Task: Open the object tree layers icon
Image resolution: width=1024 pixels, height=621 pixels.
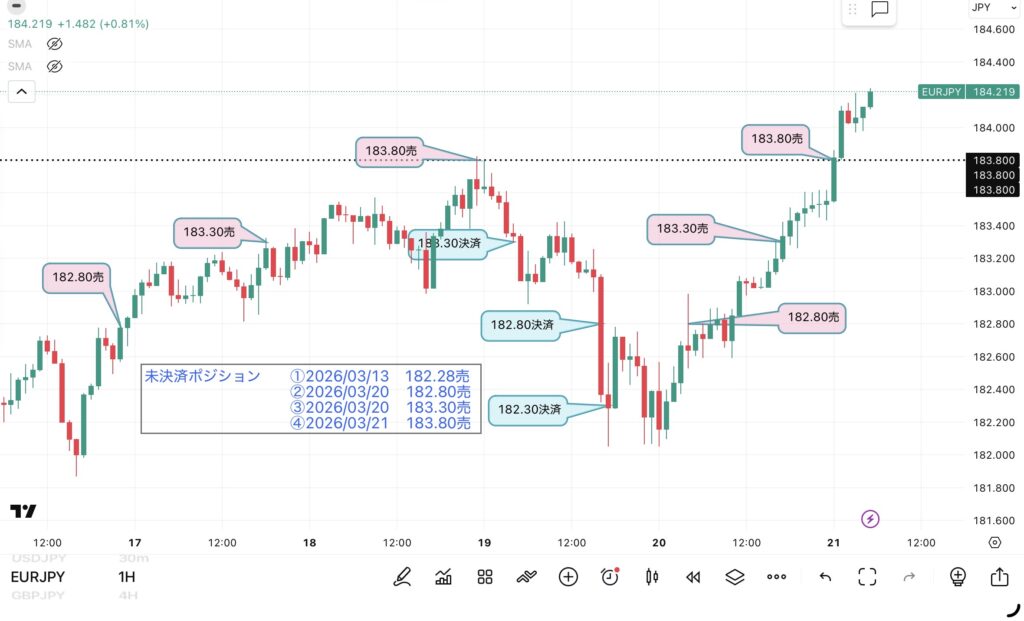Action: [735, 576]
